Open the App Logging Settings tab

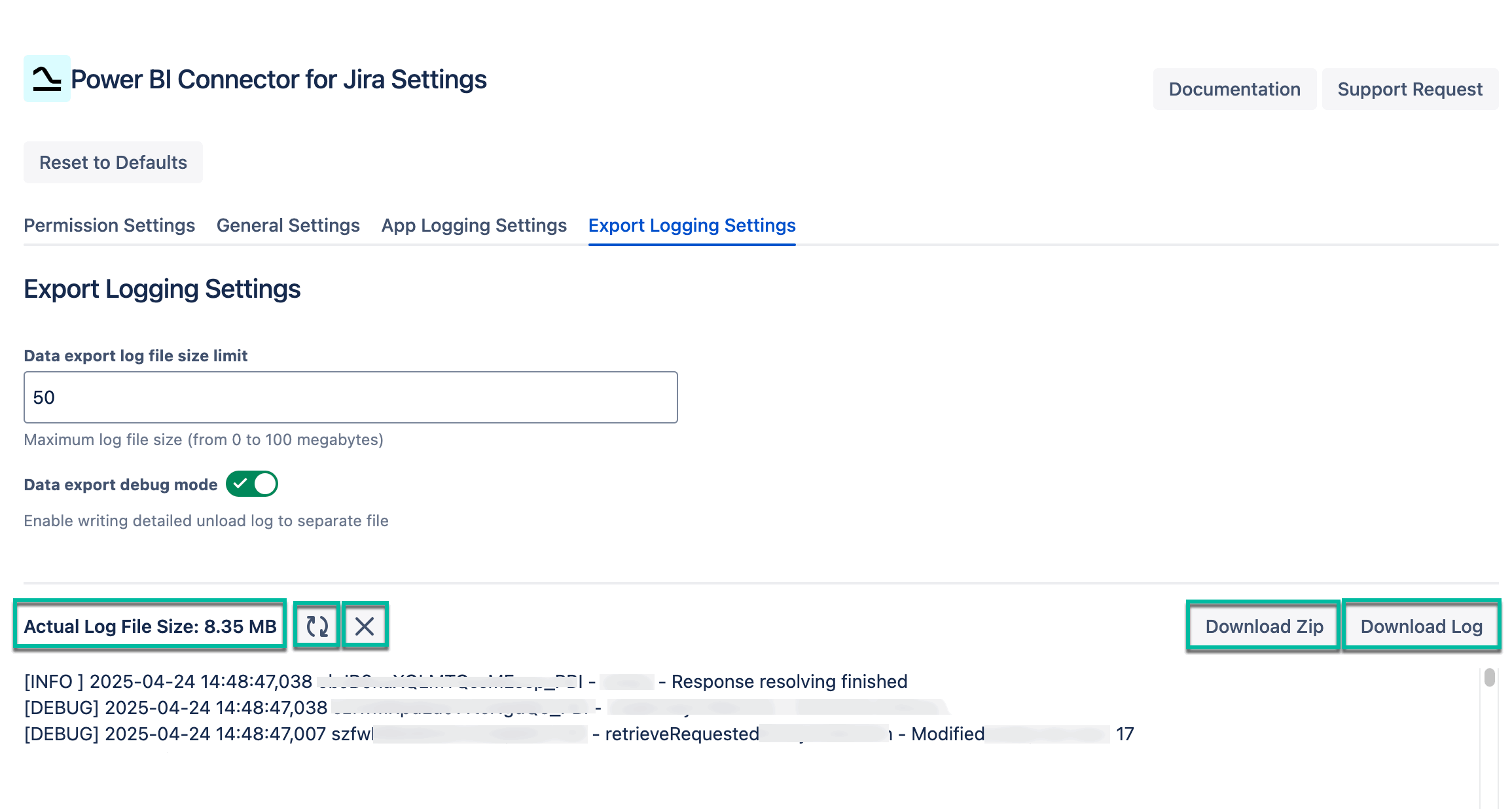coord(474,225)
